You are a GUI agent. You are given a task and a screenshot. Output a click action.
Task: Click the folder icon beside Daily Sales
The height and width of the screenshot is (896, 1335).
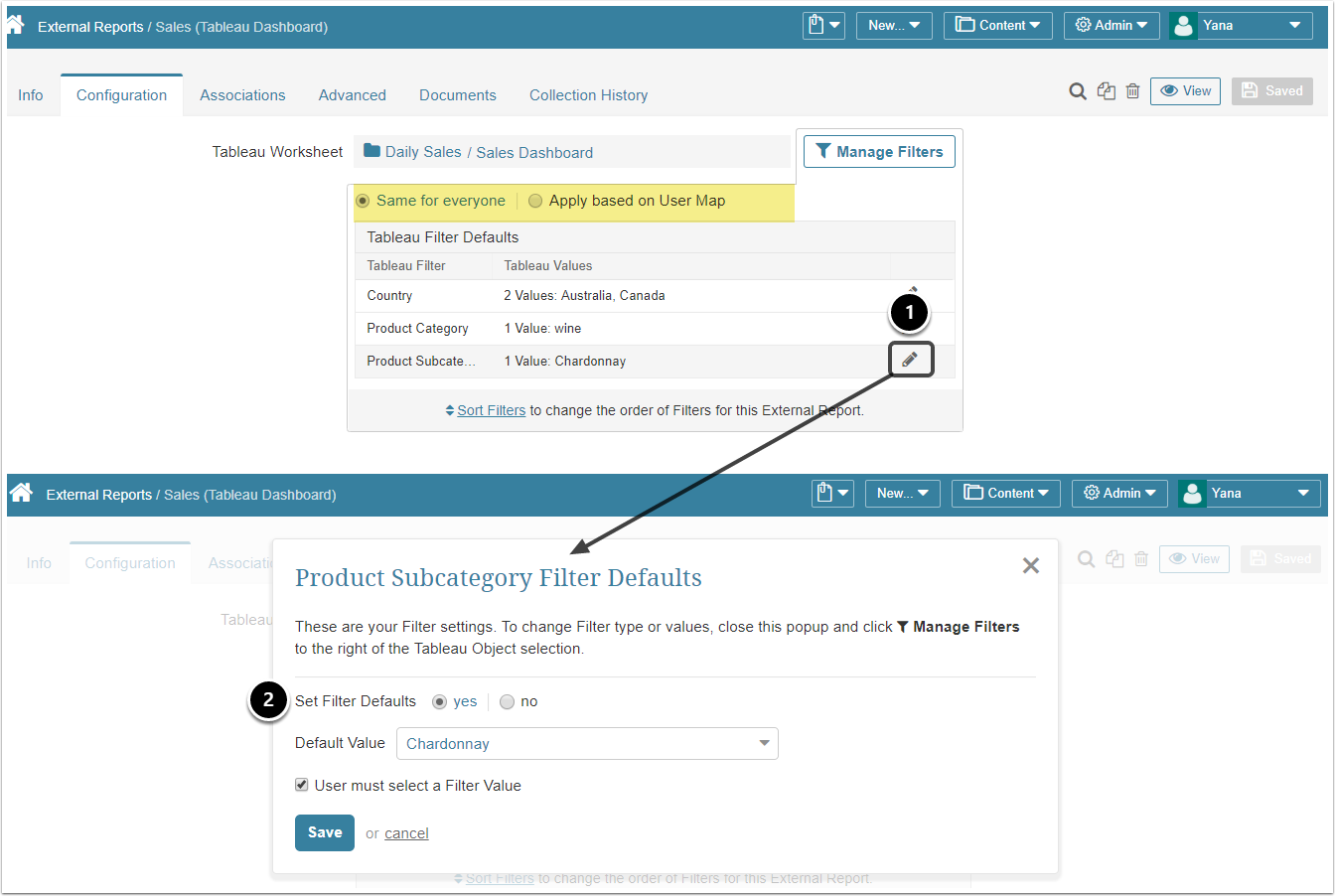tap(372, 151)
